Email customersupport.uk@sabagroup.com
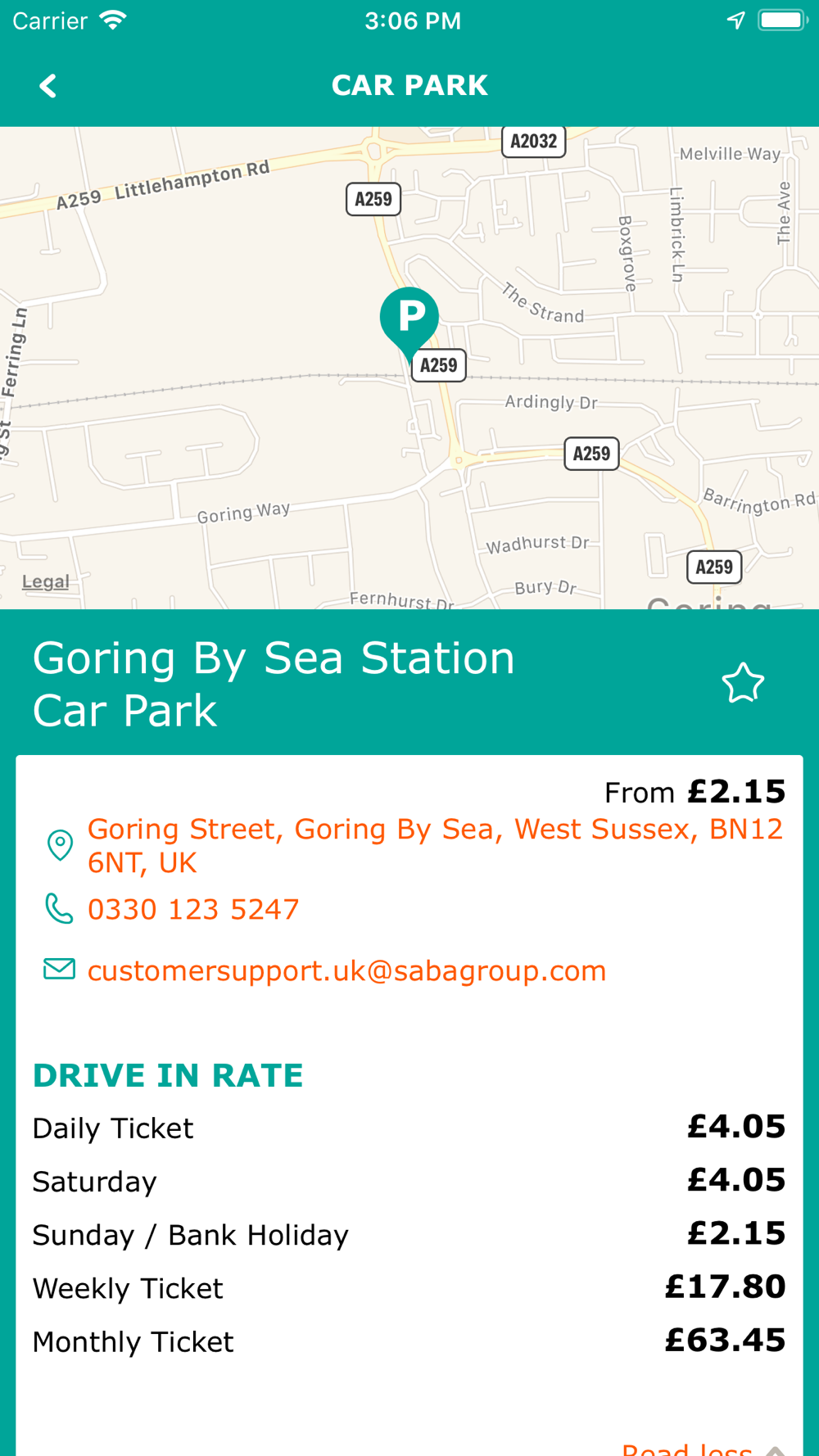 click(x=346, y=971)
